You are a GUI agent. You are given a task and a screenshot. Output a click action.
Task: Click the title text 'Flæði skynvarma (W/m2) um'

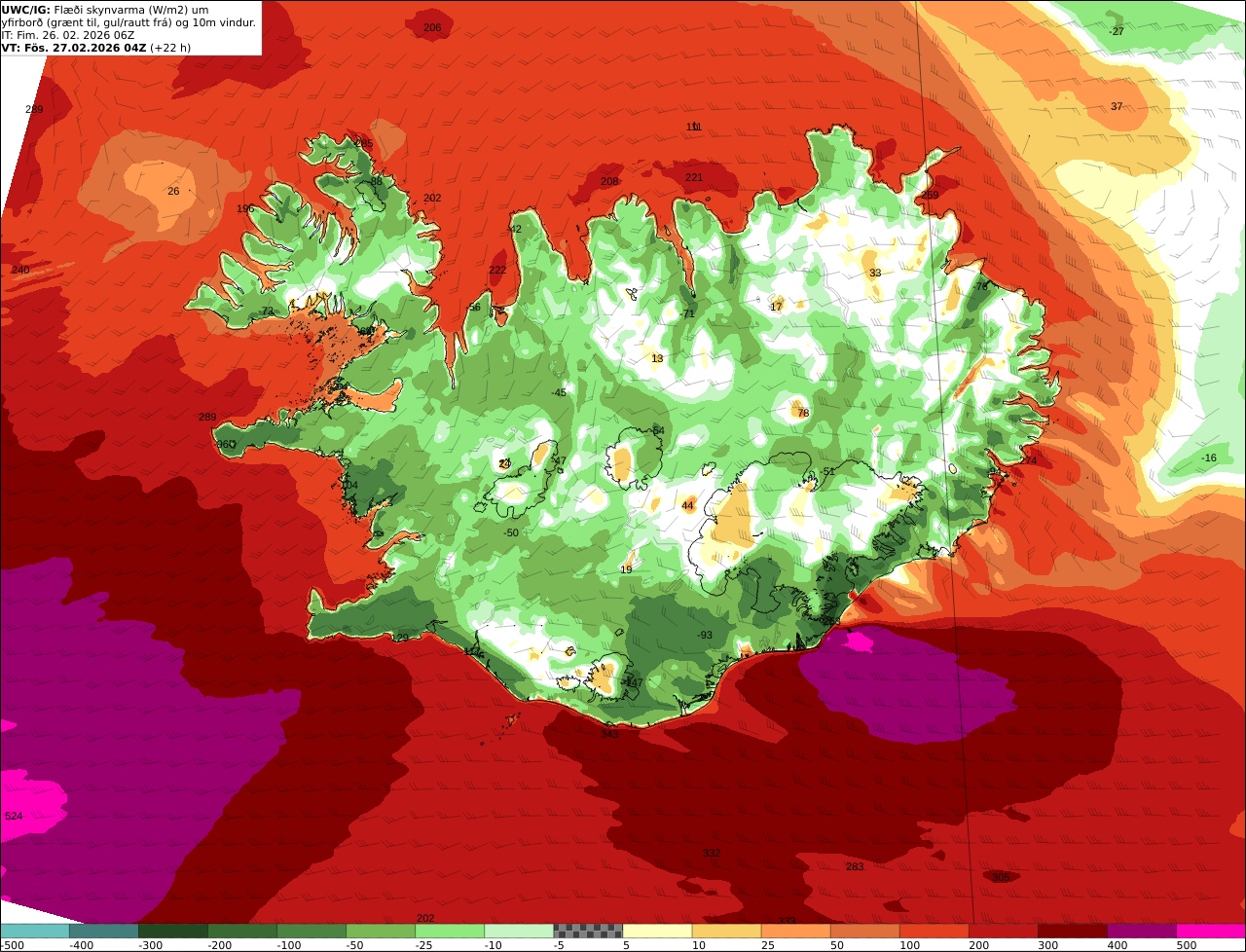coord(130,10)
